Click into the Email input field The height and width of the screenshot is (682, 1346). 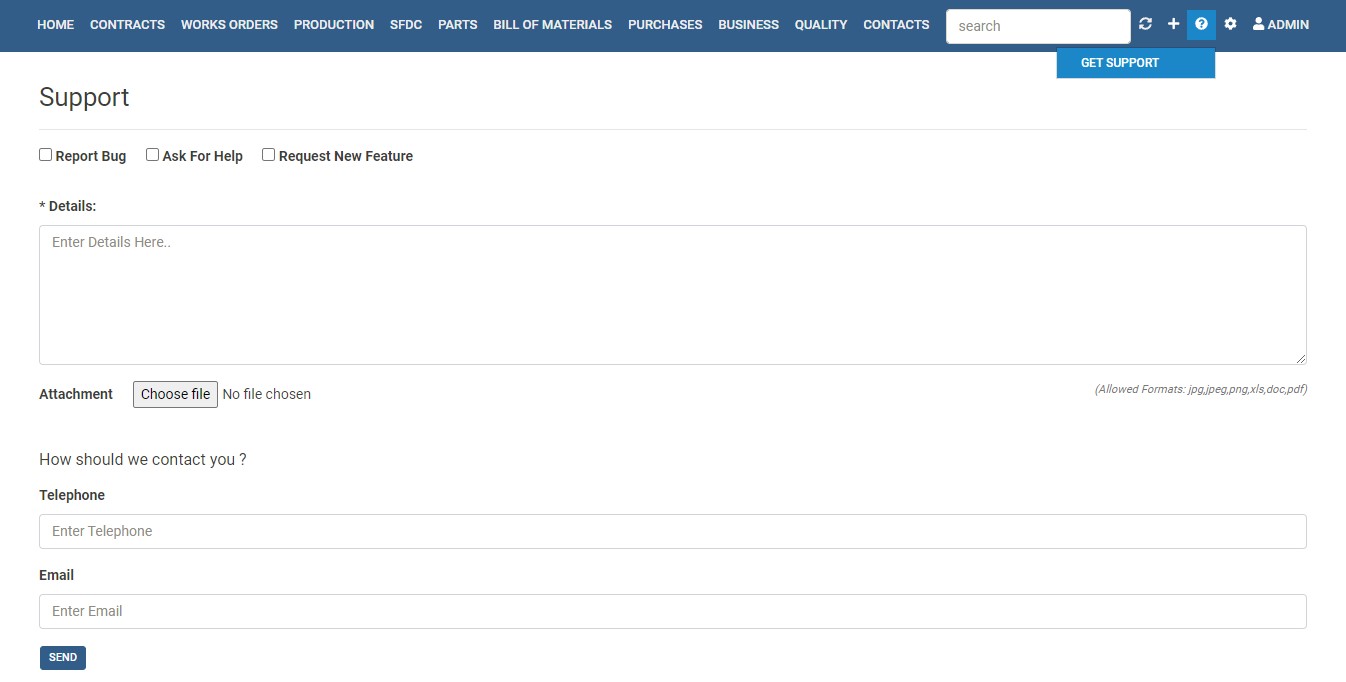672,611
